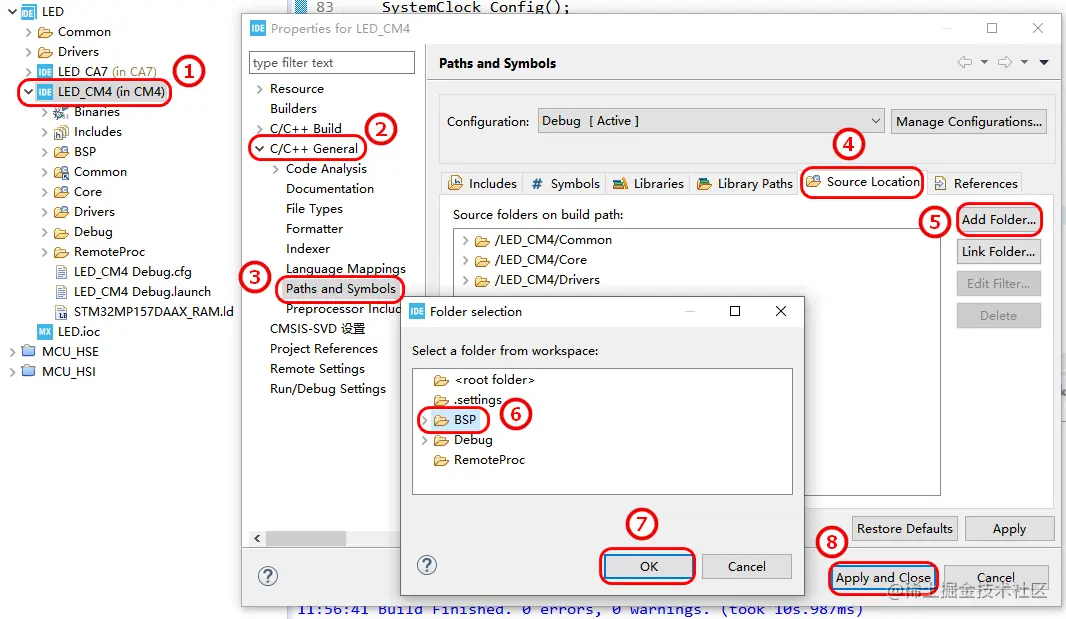Select Indexer under C/C++ General
Screen dimensions: 1066x619
point(308,249)
